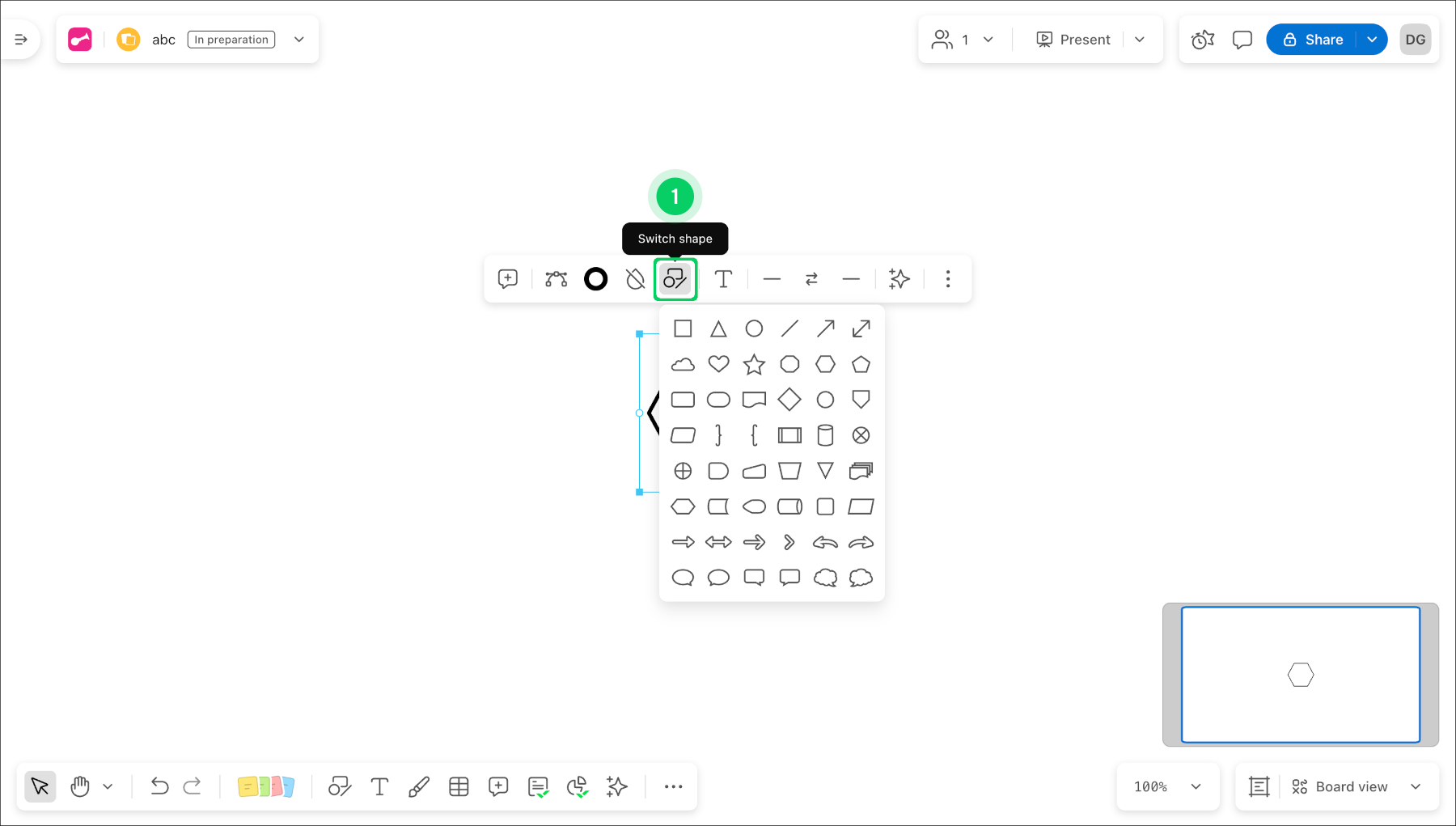This screenshot has height=826, width=1456.
Task: Switch to the Hand panning tool
Action: point(79,786)
